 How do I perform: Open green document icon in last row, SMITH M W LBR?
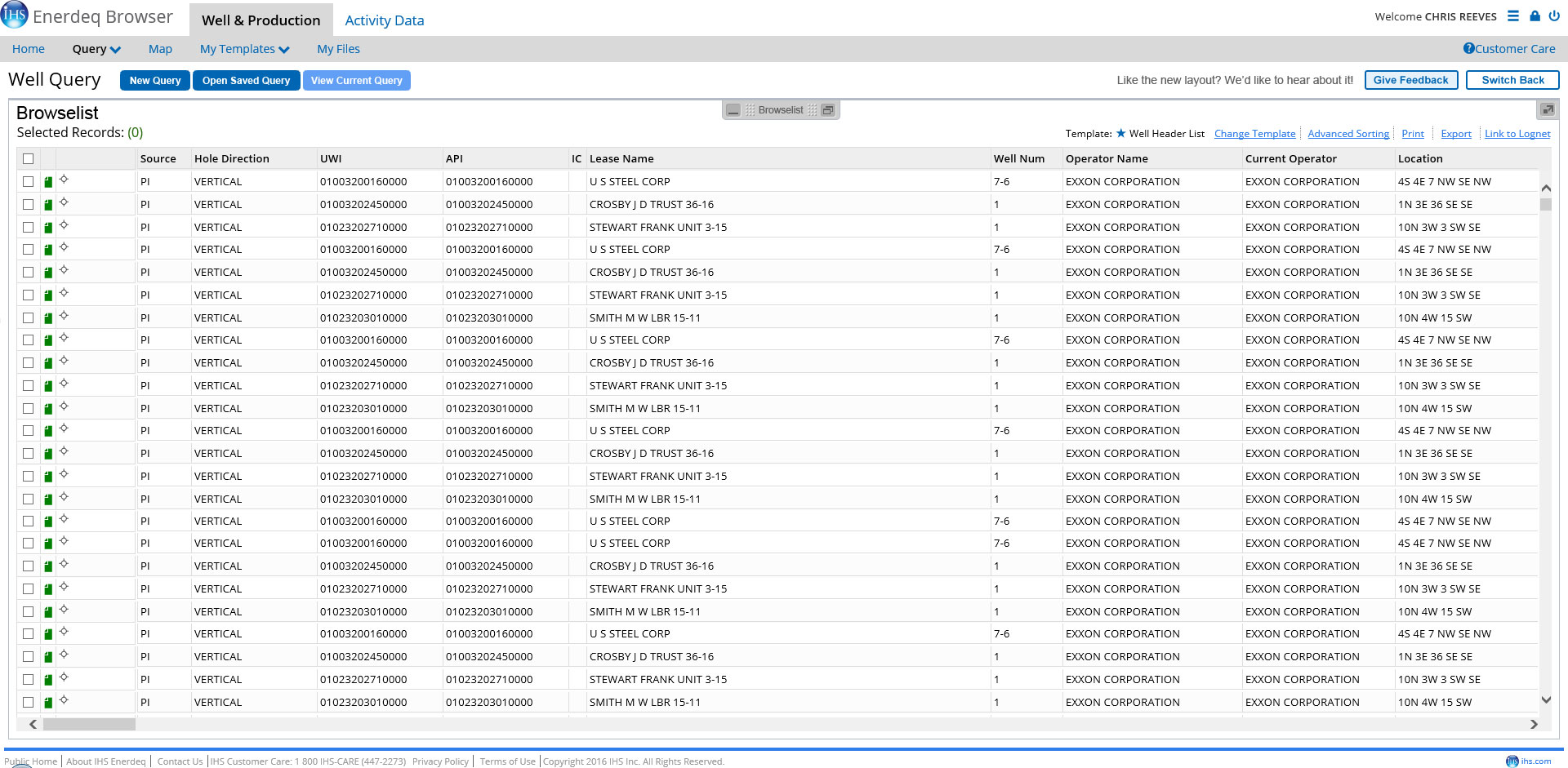48,703
